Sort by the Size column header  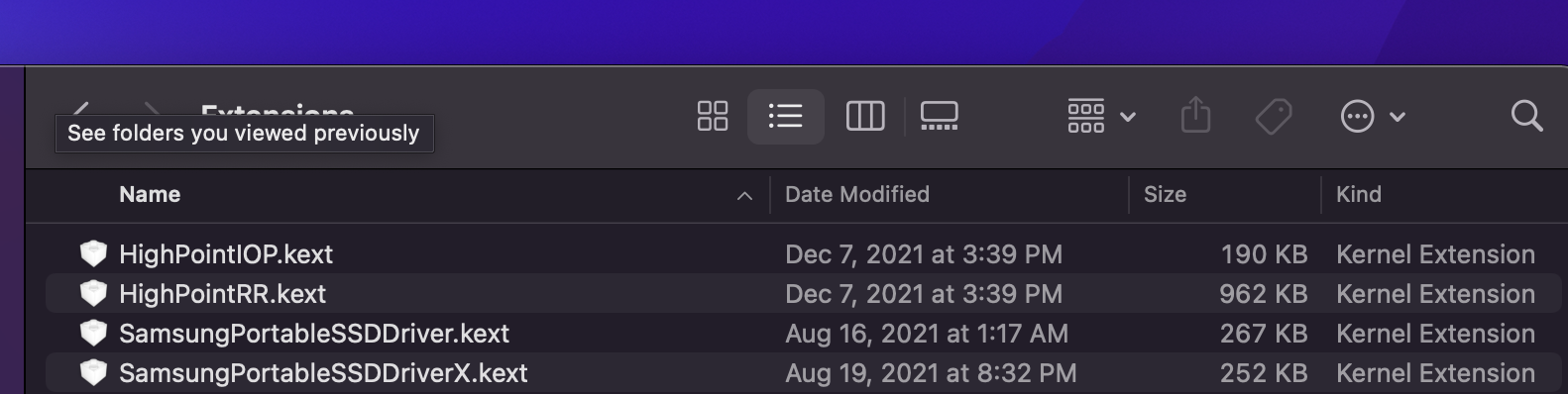(1165, 195)
